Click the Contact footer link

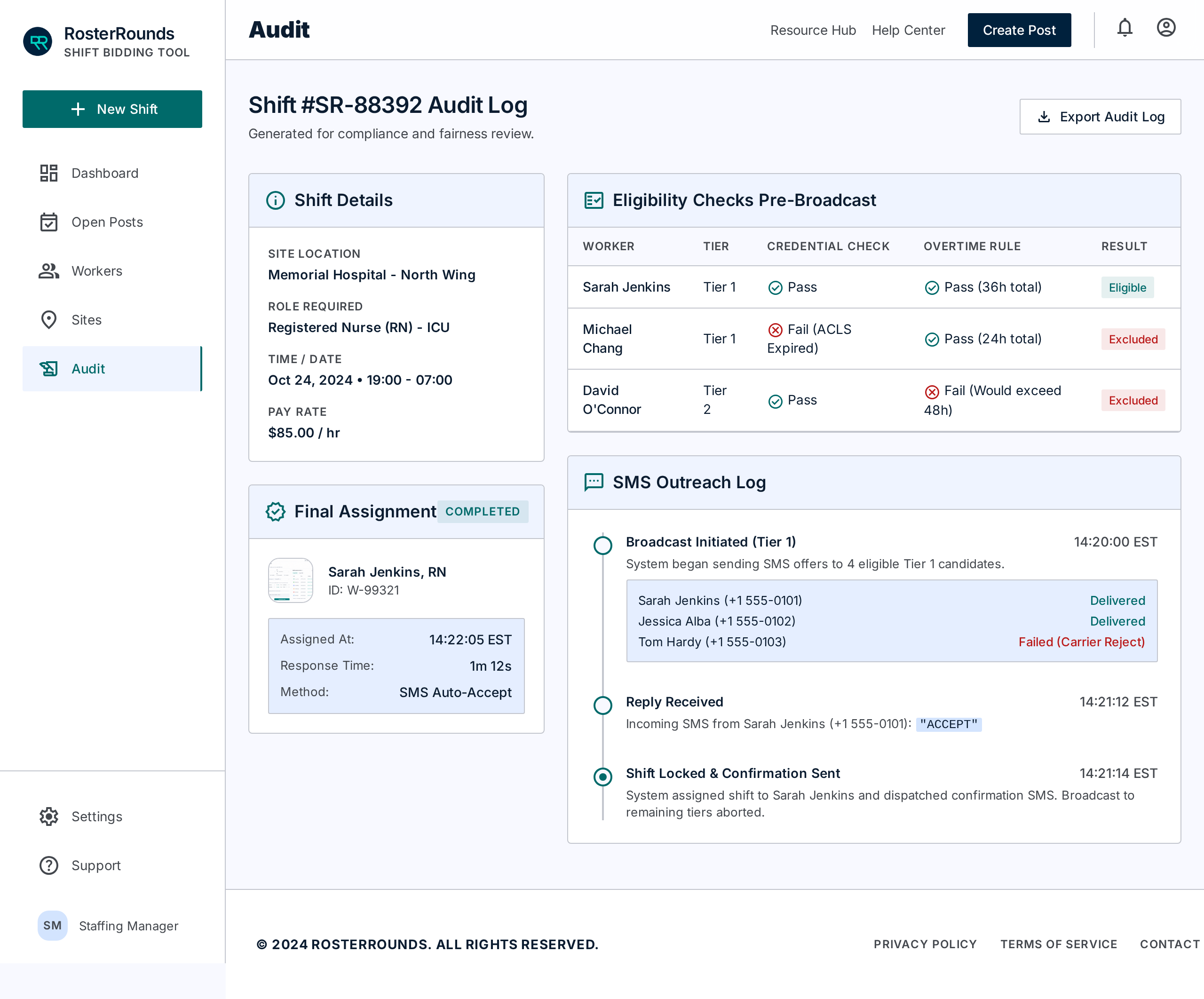[1170, 944]
